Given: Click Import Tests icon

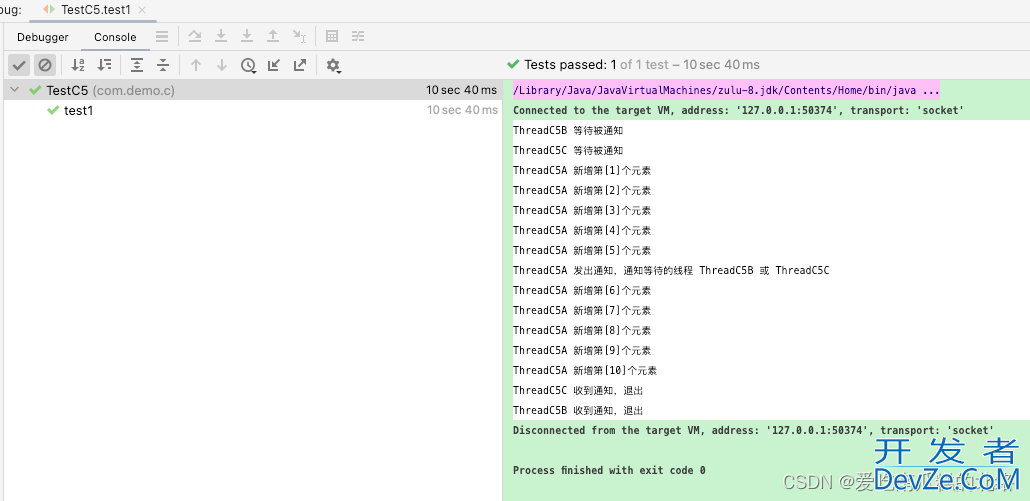Looking at the screenshot, I should tap(274, 65).
